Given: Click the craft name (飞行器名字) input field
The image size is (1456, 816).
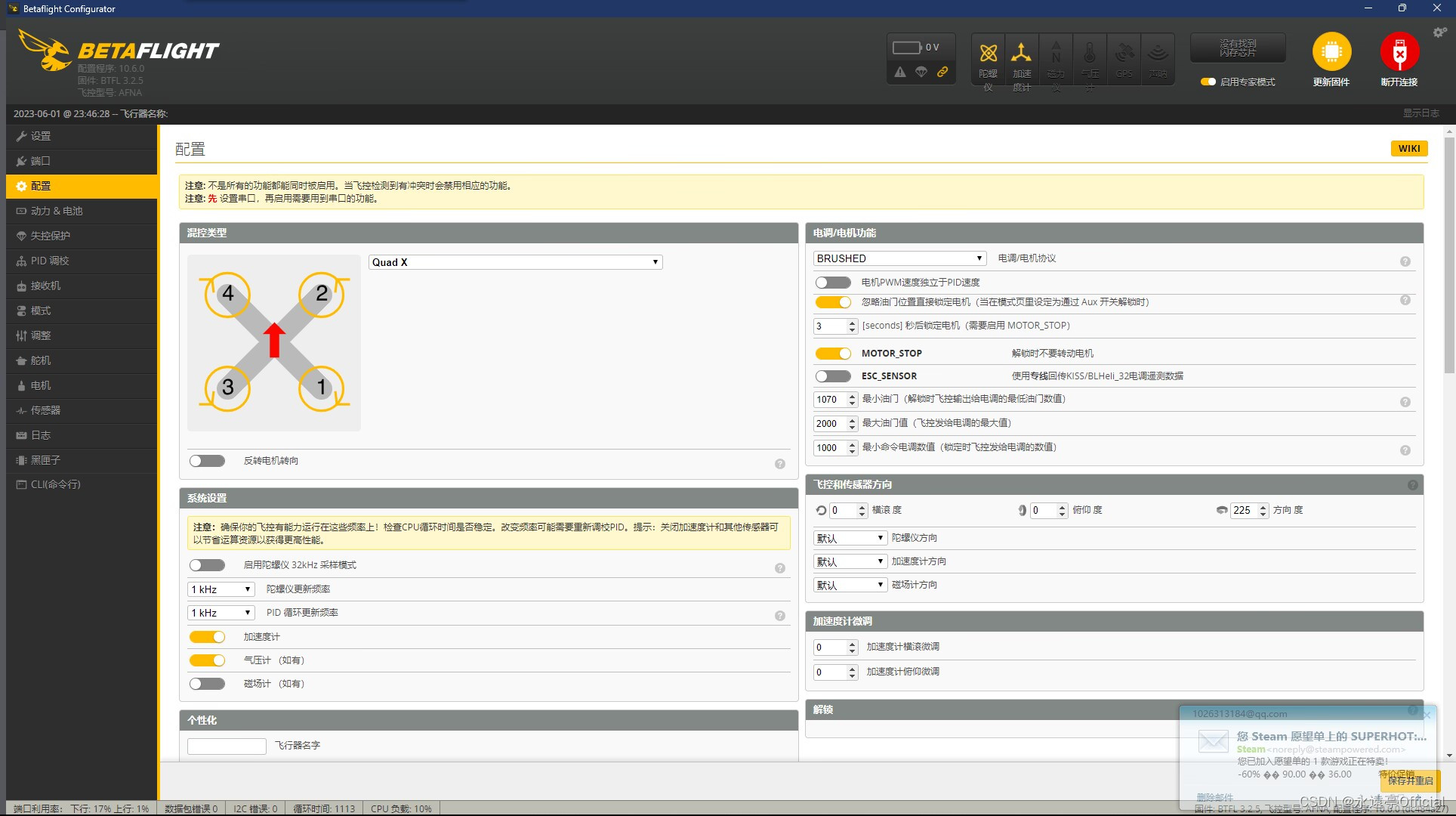Looking at the screenshot, I should 227,746.
